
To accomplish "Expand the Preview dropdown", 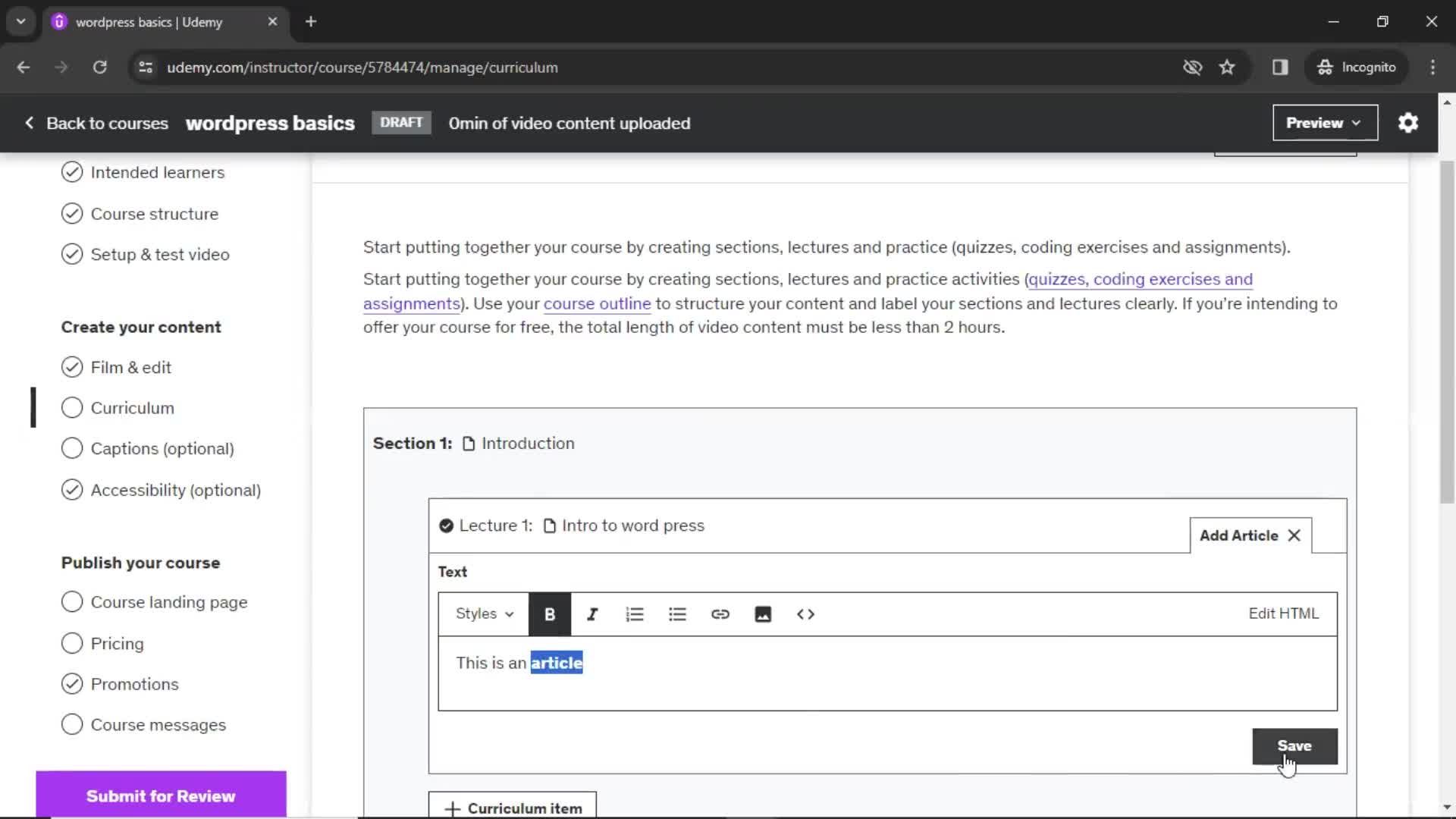I will (x=1325, y=123).
